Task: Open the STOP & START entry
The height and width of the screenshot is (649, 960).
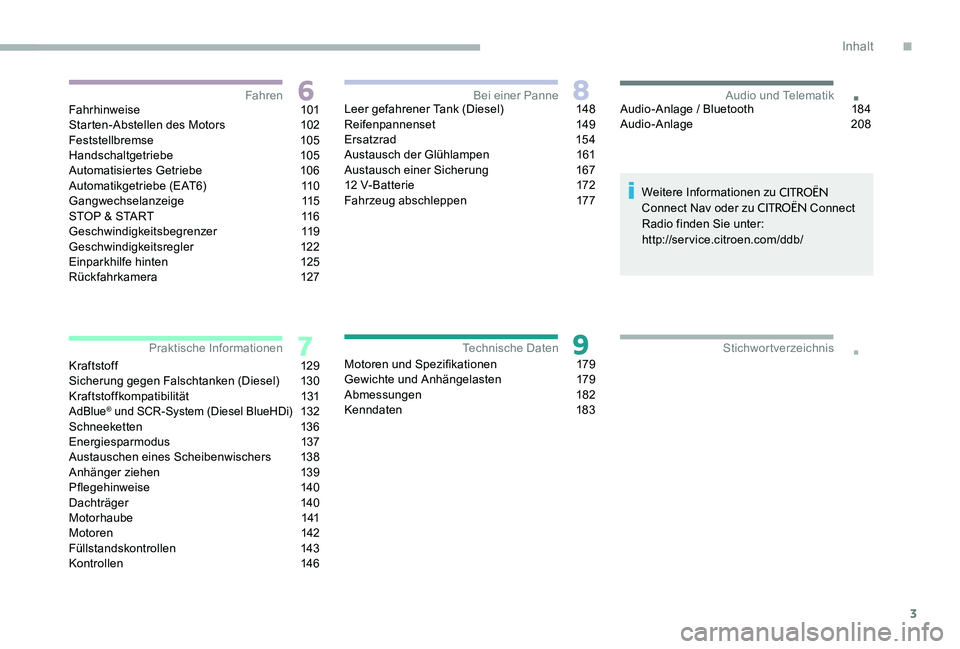Action: (x=194, y=216)
